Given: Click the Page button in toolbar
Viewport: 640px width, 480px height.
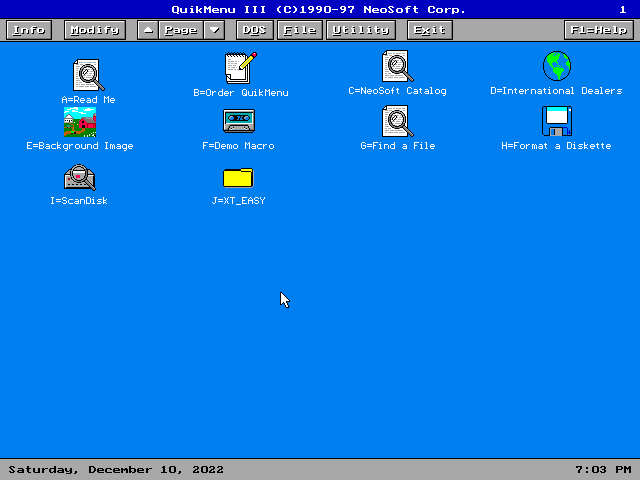Looking at the screenshot, I should click(181, 30).
